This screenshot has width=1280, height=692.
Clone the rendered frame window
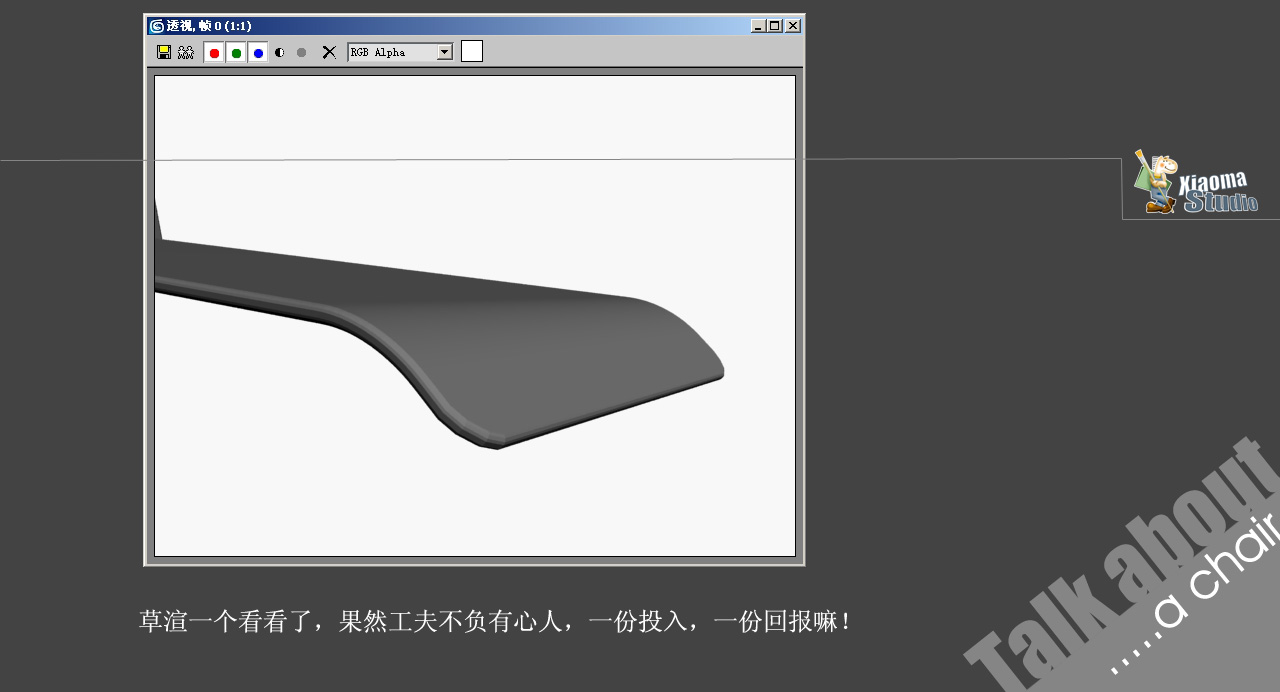click(186, 52)
